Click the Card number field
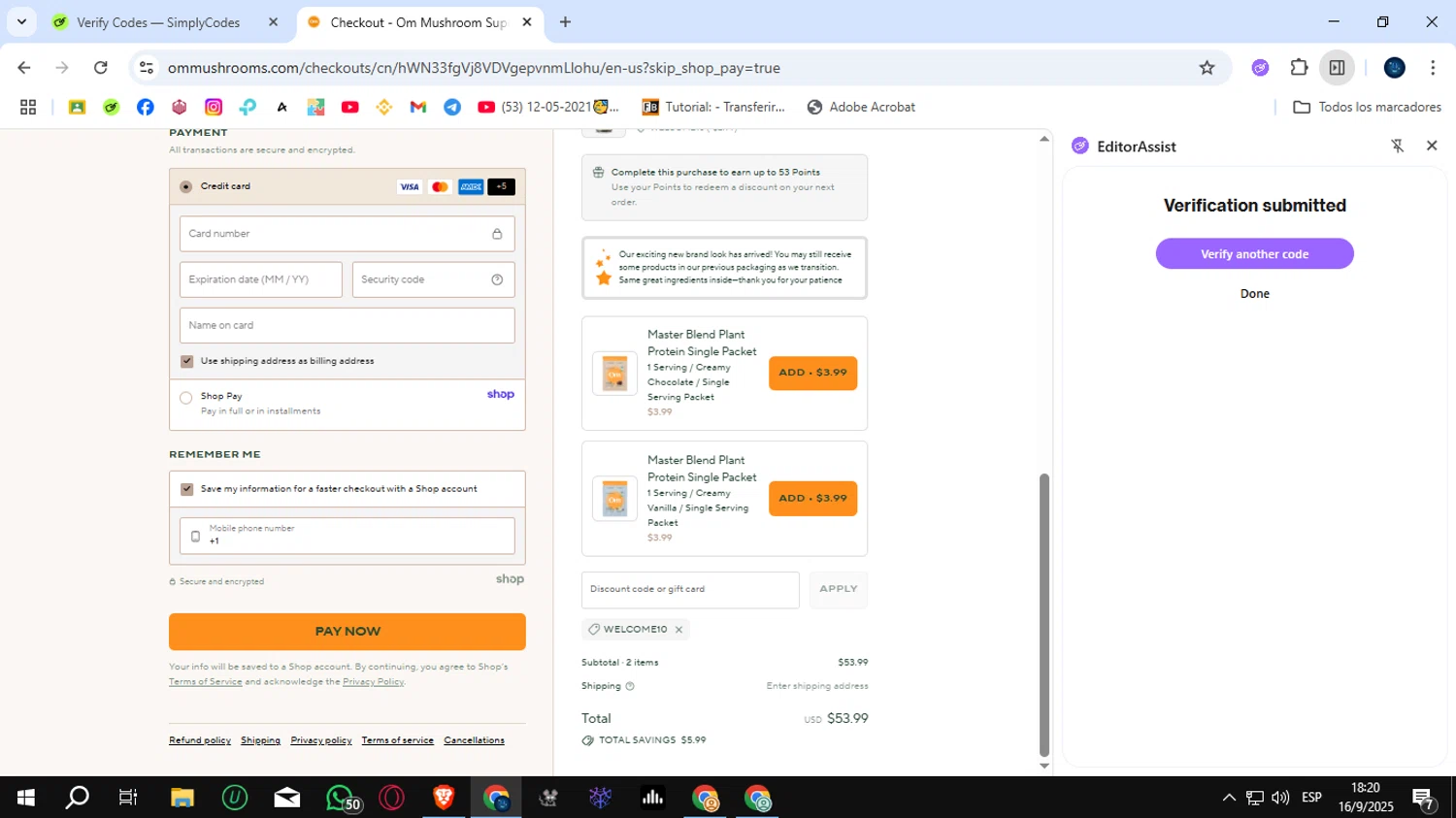 (347, 234)
